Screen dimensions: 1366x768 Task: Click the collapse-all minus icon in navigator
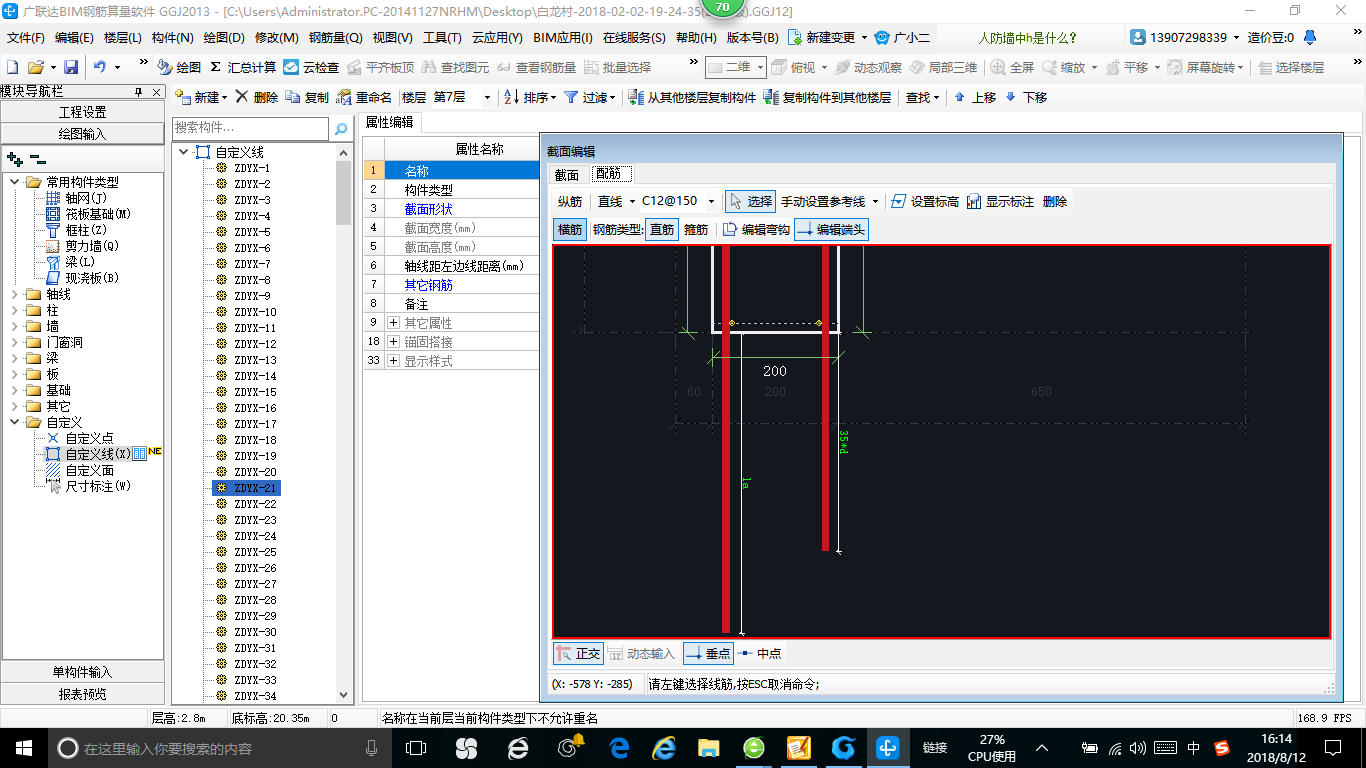pos(38,159)
